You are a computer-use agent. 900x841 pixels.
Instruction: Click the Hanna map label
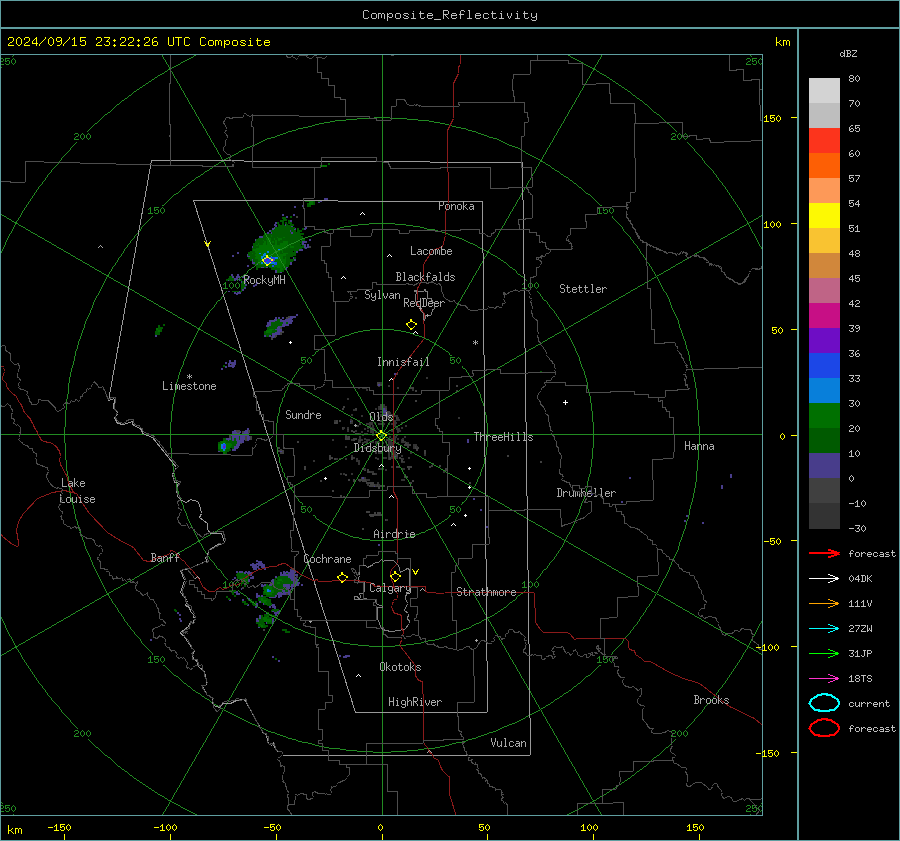(x=699, y=446)
